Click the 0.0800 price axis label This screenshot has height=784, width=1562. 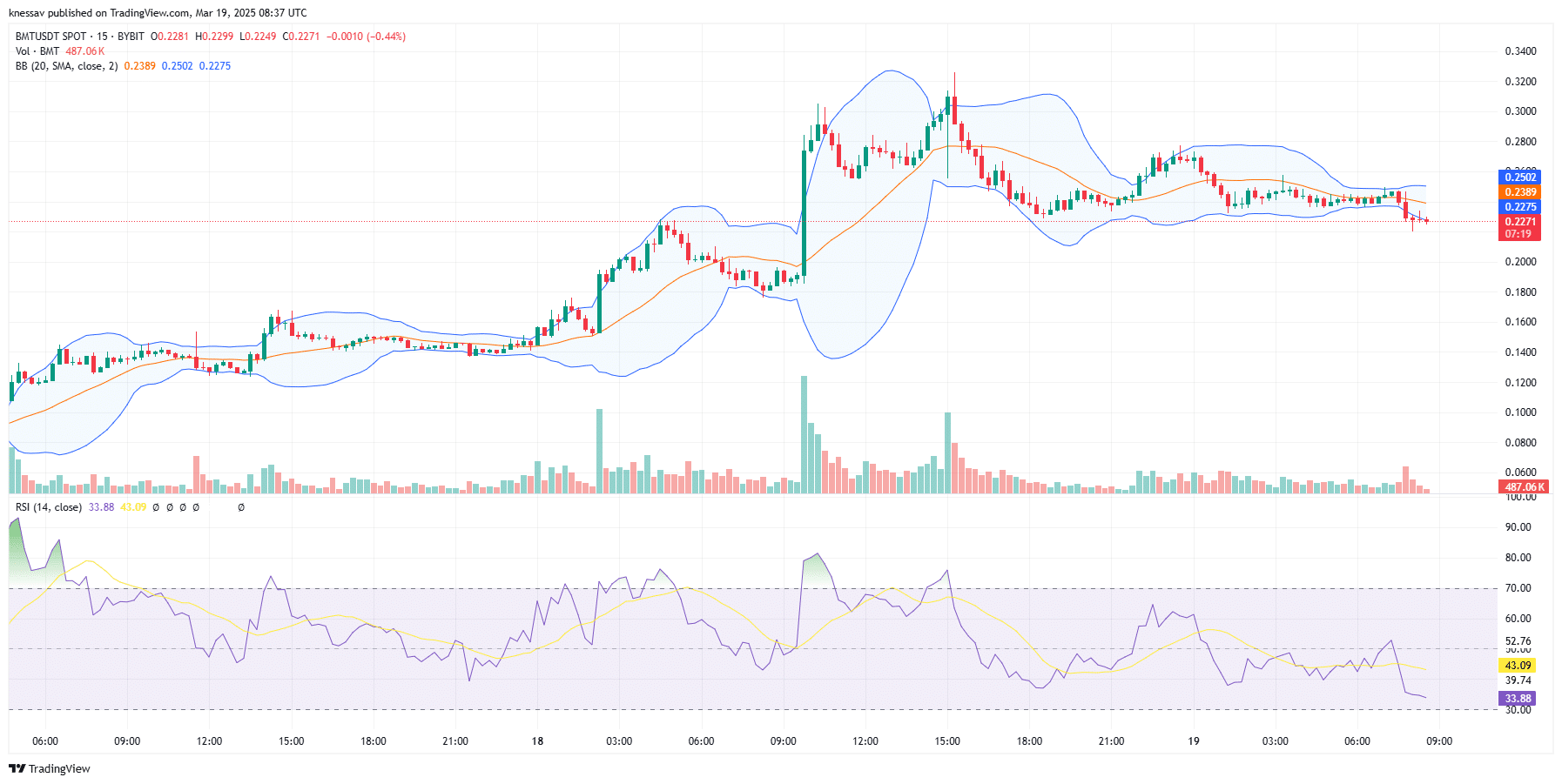click(1520, 443)
